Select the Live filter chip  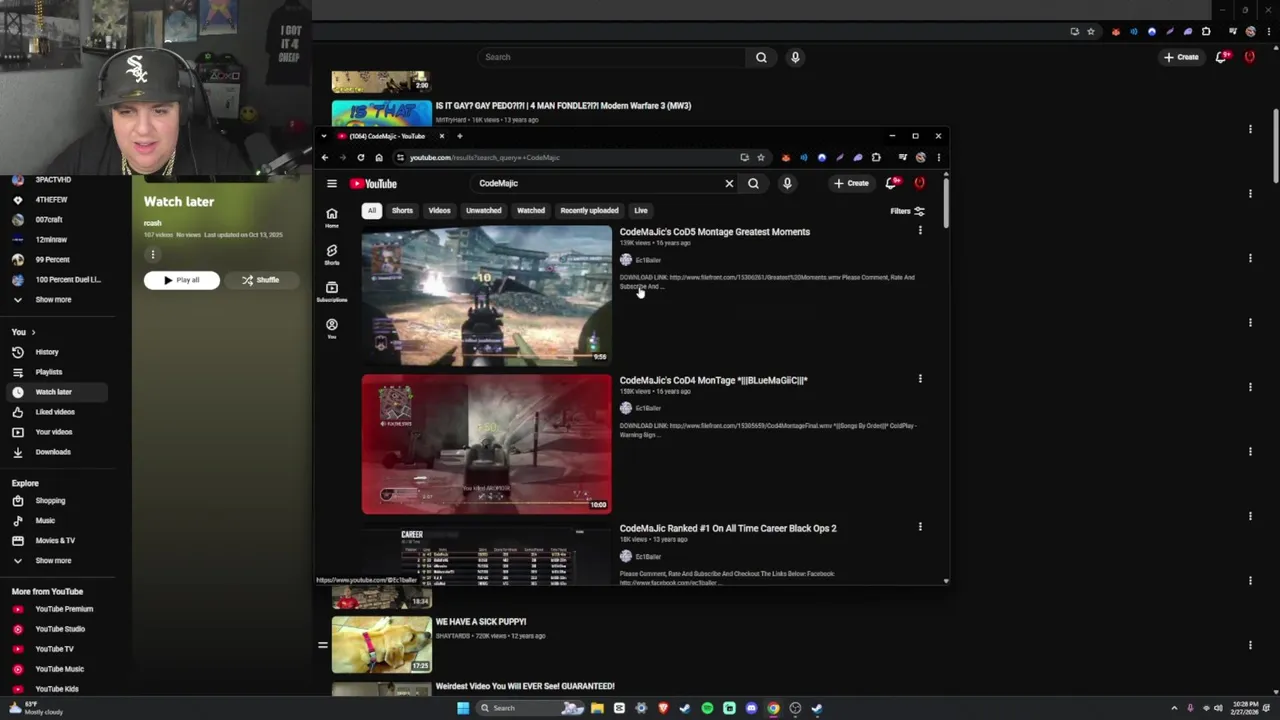pyautogui.click(x=641, y=211)
